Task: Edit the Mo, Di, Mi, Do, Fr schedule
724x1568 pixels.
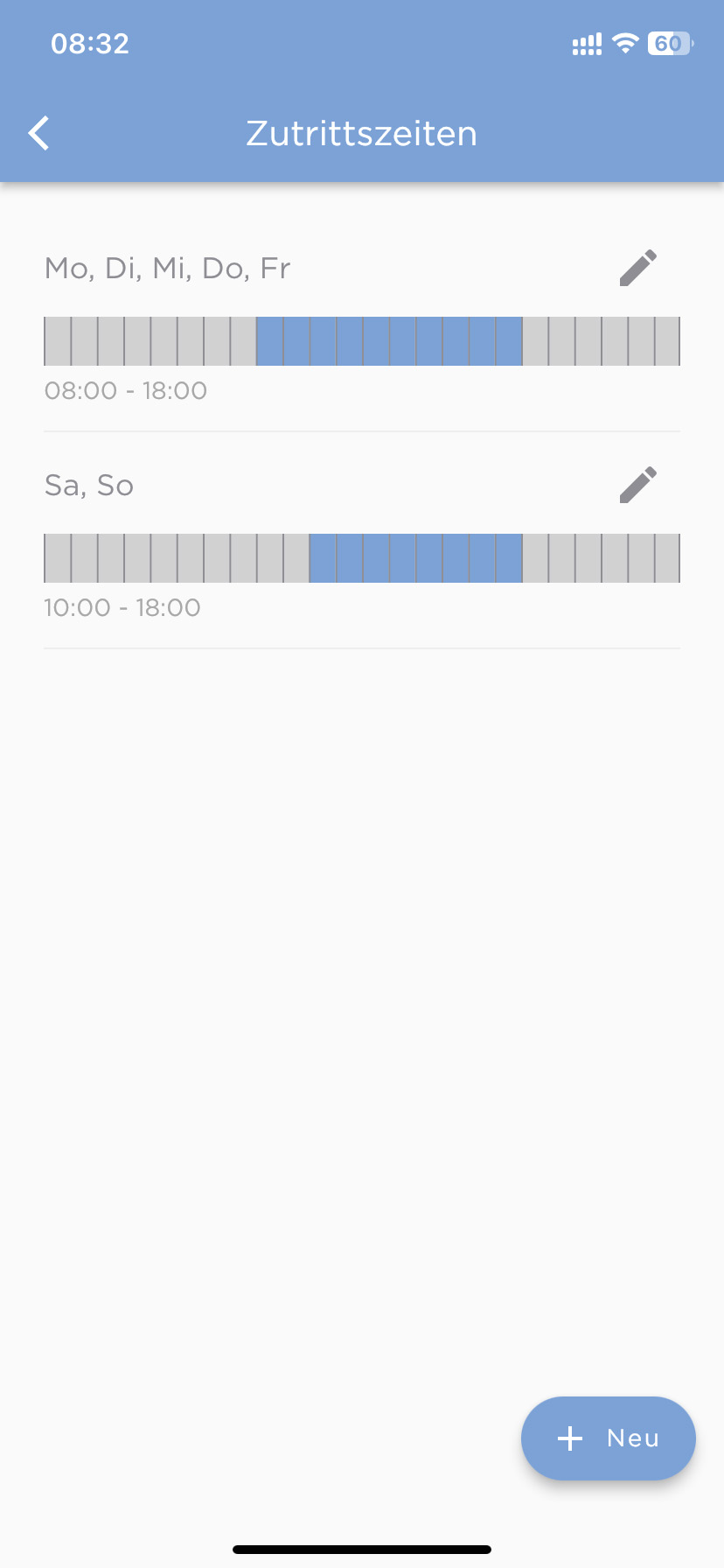Action: pos(638,268)
